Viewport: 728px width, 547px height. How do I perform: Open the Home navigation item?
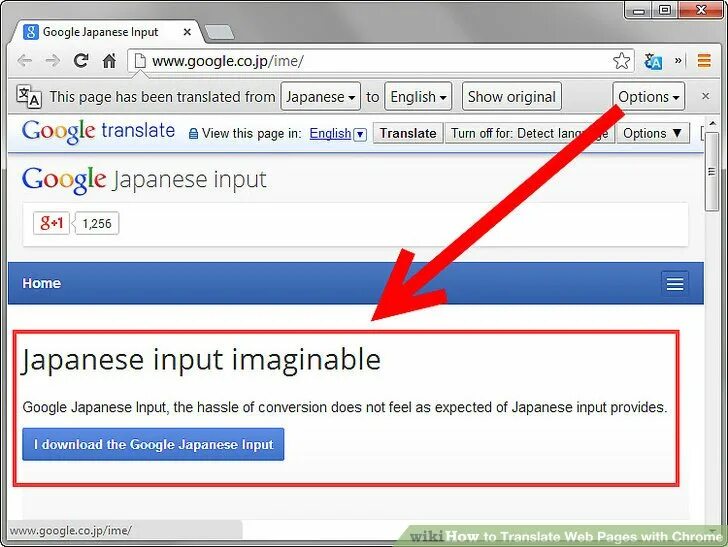pyautogui.click(x=41, y=283)
